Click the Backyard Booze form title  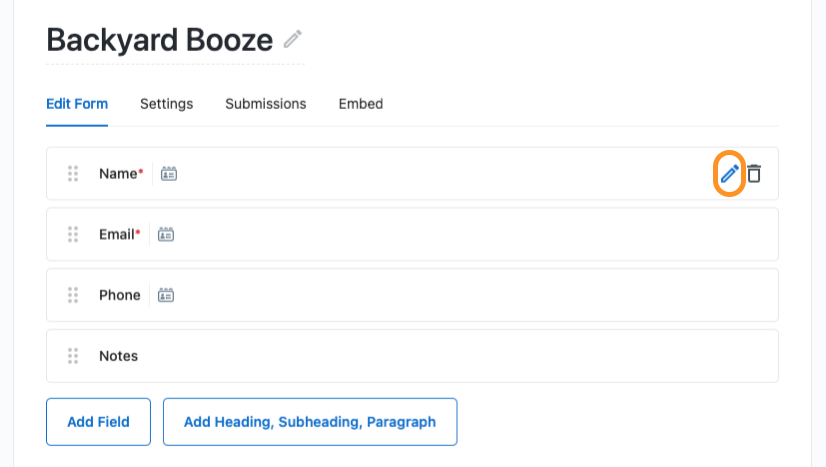coord(160,40)
